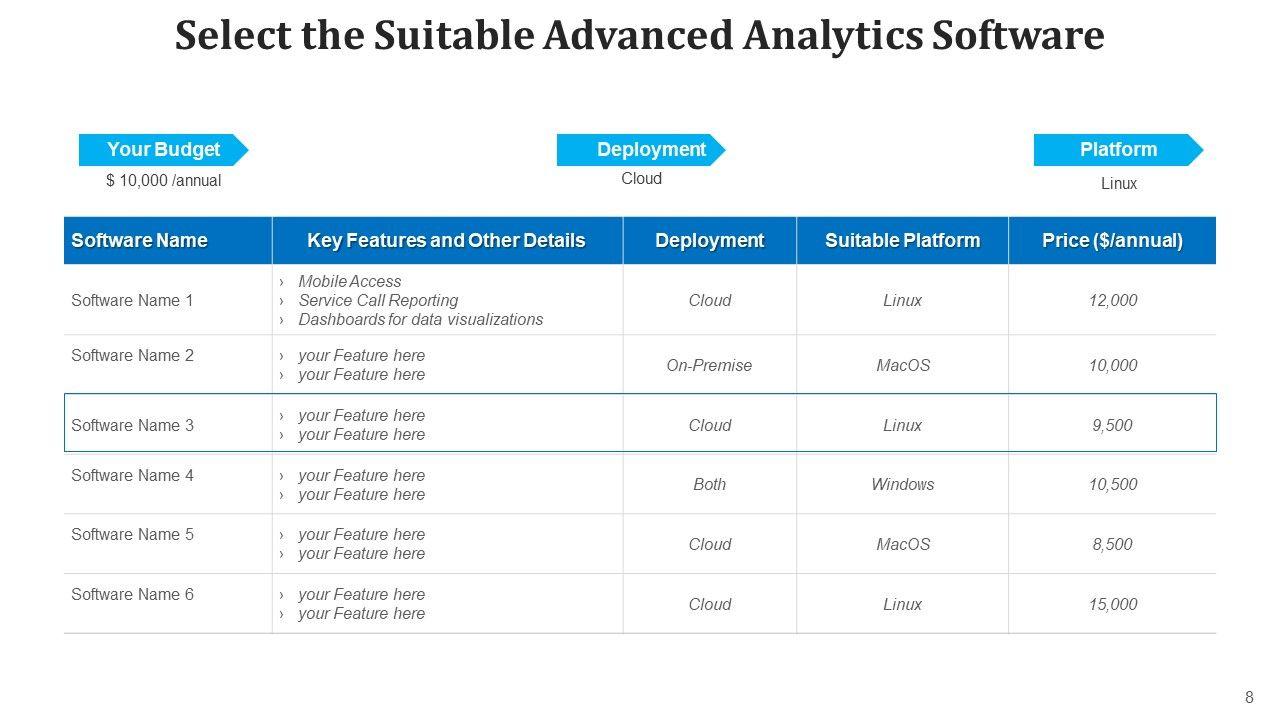Select the Price ($/annual) column header

(x=1112, y=241)
